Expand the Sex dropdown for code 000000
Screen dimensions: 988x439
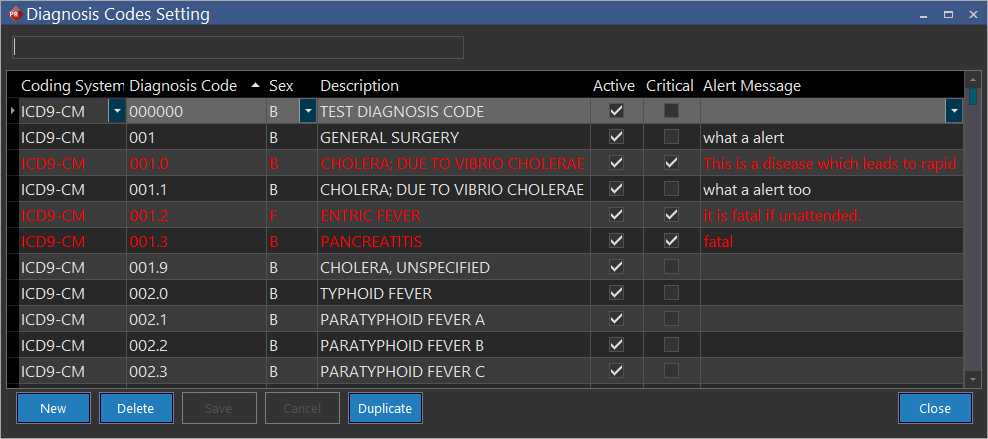tap(307, 111)
